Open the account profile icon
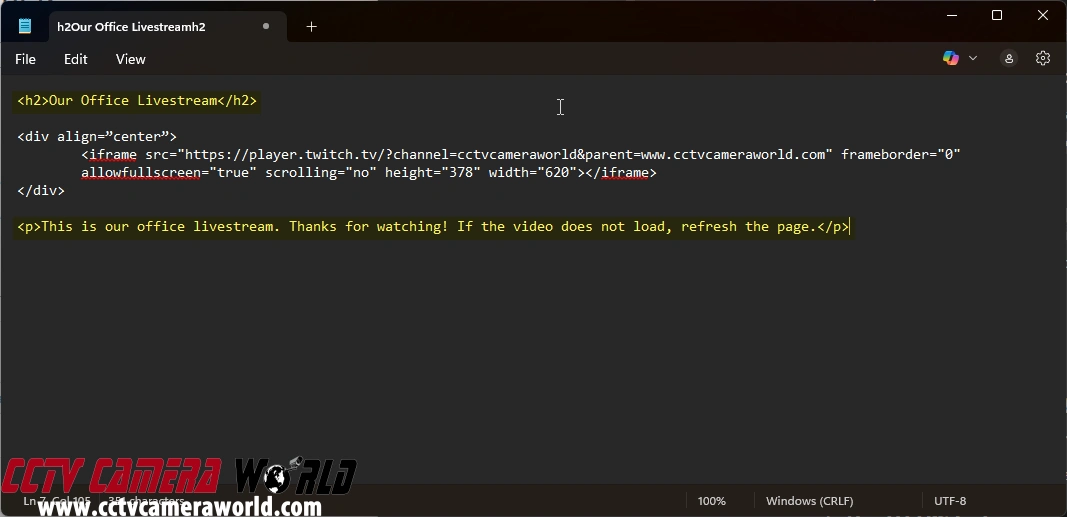The width and height of the screenshot is (1067, 517). pos(1009,59)
